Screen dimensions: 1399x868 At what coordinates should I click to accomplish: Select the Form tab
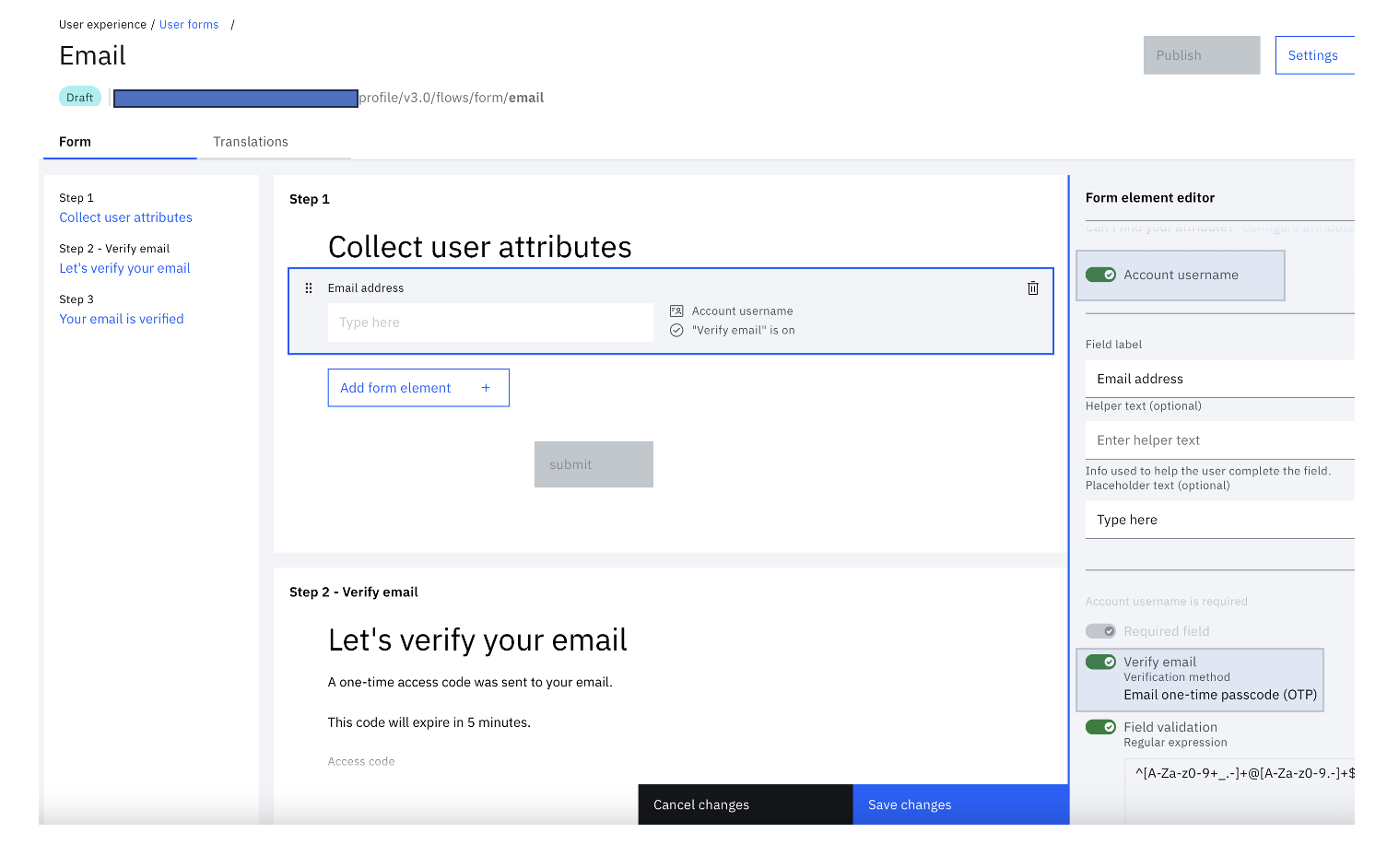[120, 142]
